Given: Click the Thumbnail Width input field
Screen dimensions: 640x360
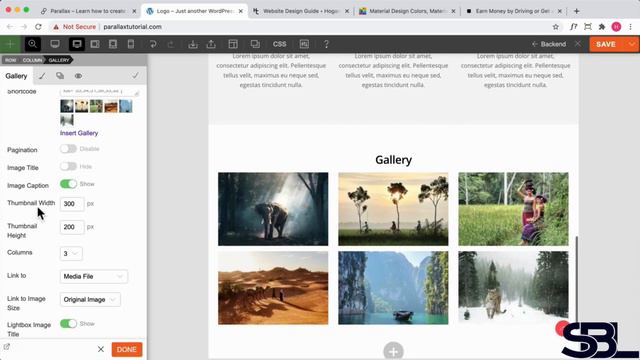Looking at the screenshot, I should [x=72, y=204].
